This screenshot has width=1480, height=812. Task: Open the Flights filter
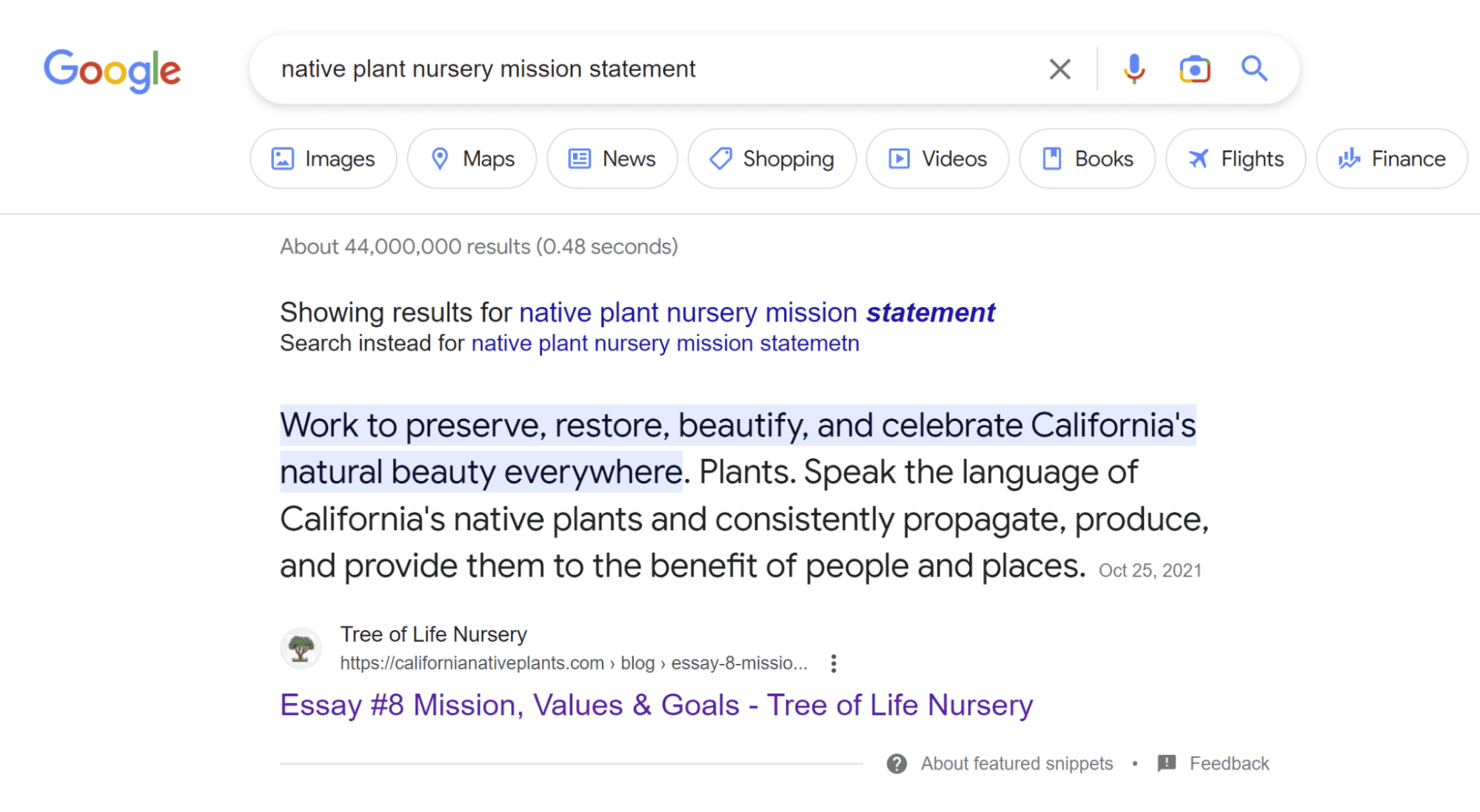(x=1236, y=159)
